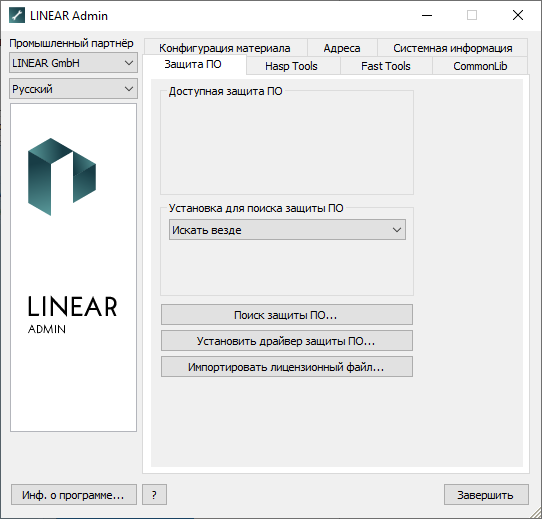This screenshot has height=519, width=542.
Task: Switch to the CommonLib tab
Action: (480, 66)
